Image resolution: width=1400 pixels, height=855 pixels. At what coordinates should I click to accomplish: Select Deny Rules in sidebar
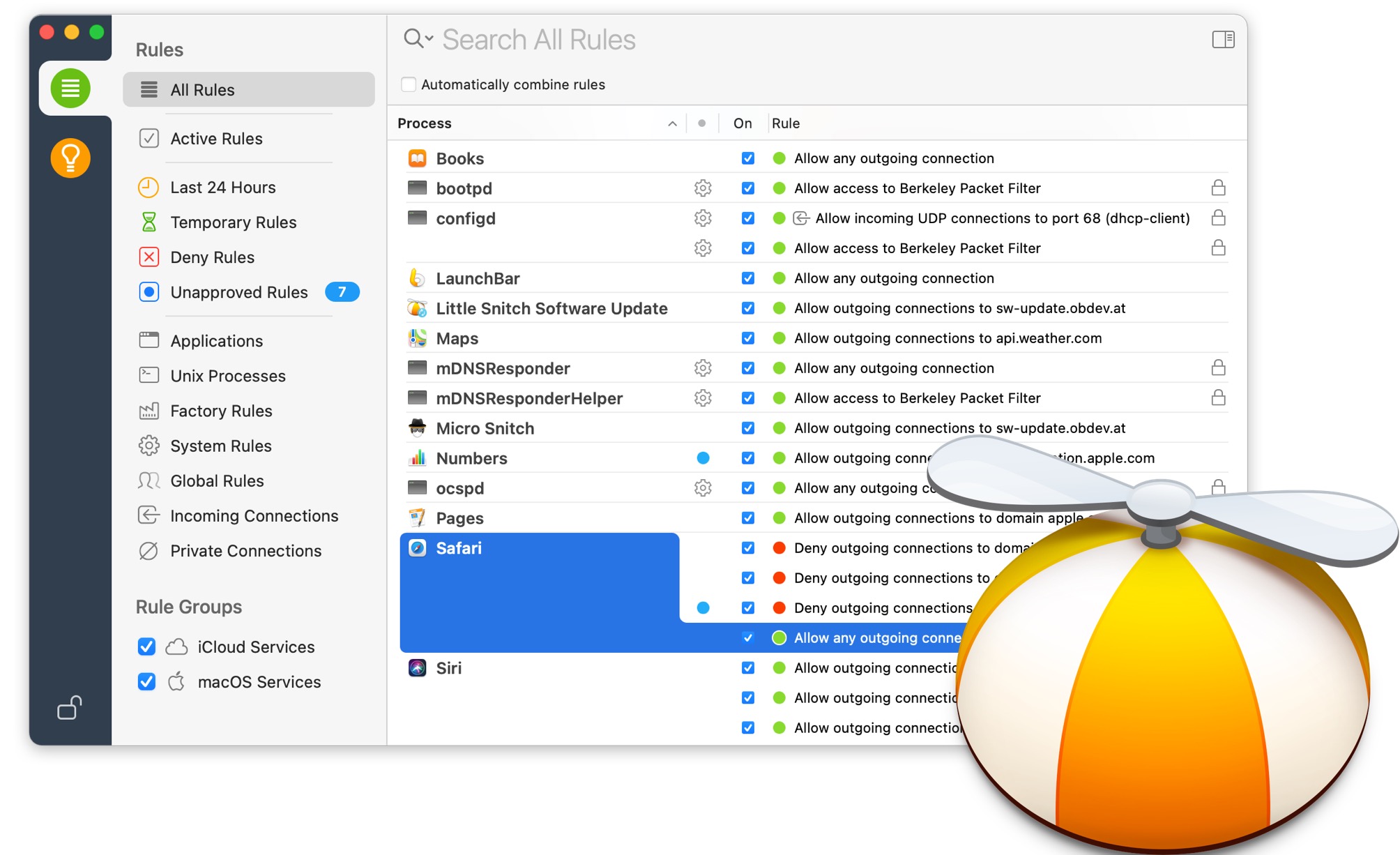pos(212,257)
